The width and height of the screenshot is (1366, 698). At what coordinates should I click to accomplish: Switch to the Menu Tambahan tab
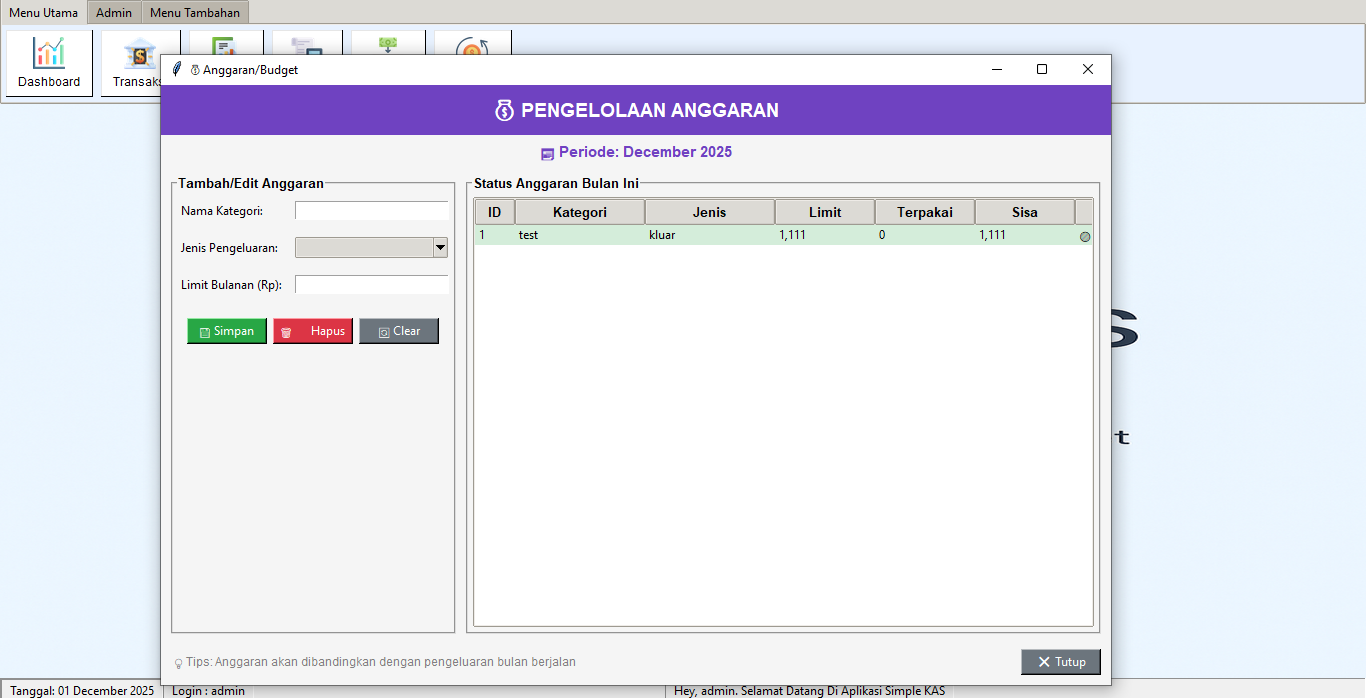pos(194,12)
